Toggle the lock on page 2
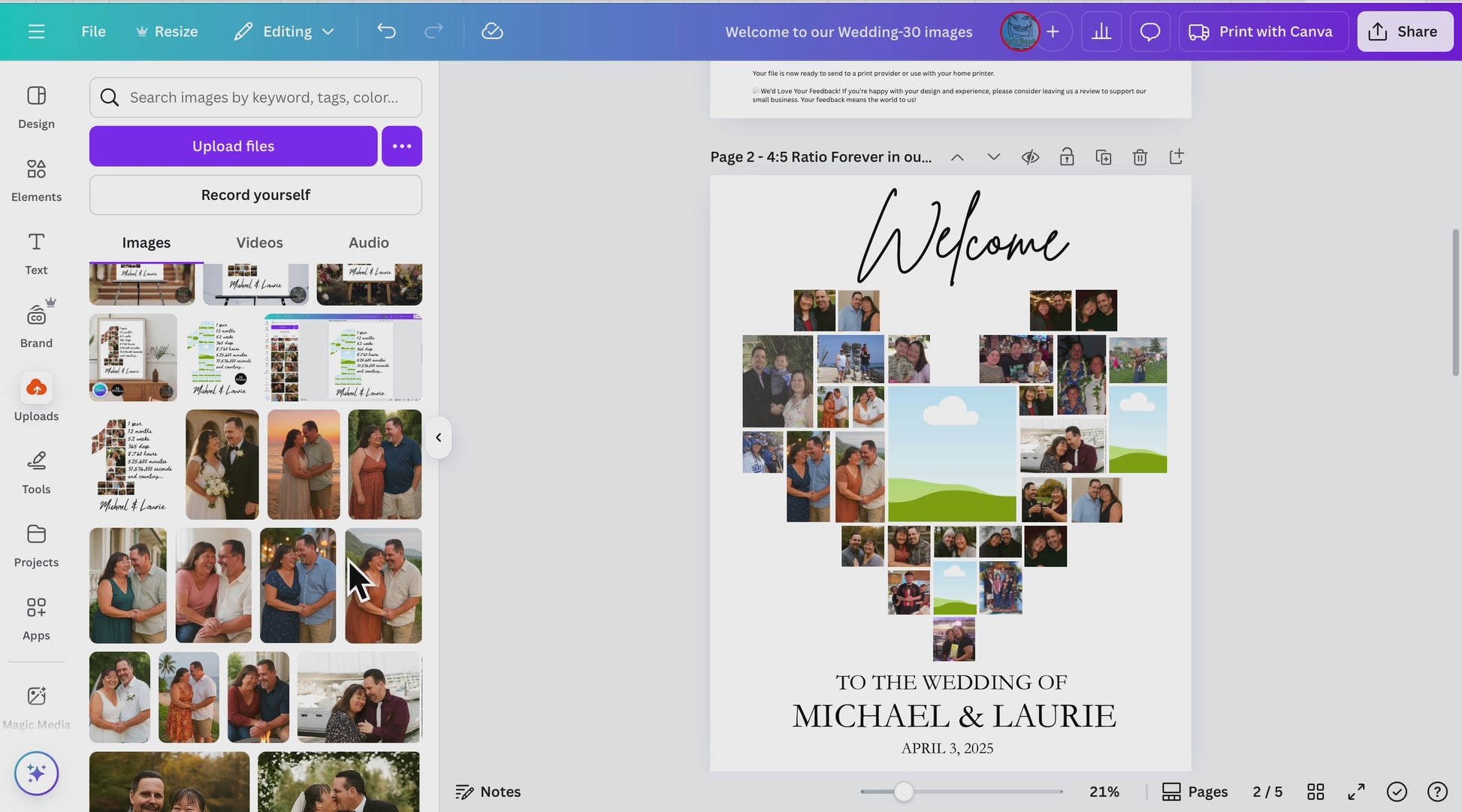 pos(1067,157)
